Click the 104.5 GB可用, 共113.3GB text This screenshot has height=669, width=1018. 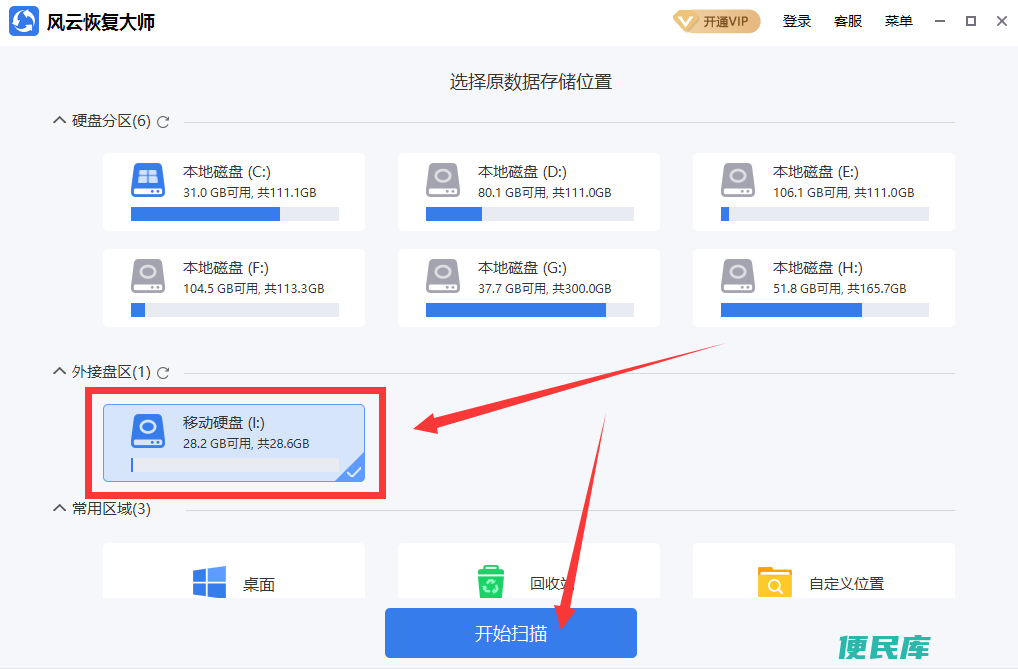(253, 289)
